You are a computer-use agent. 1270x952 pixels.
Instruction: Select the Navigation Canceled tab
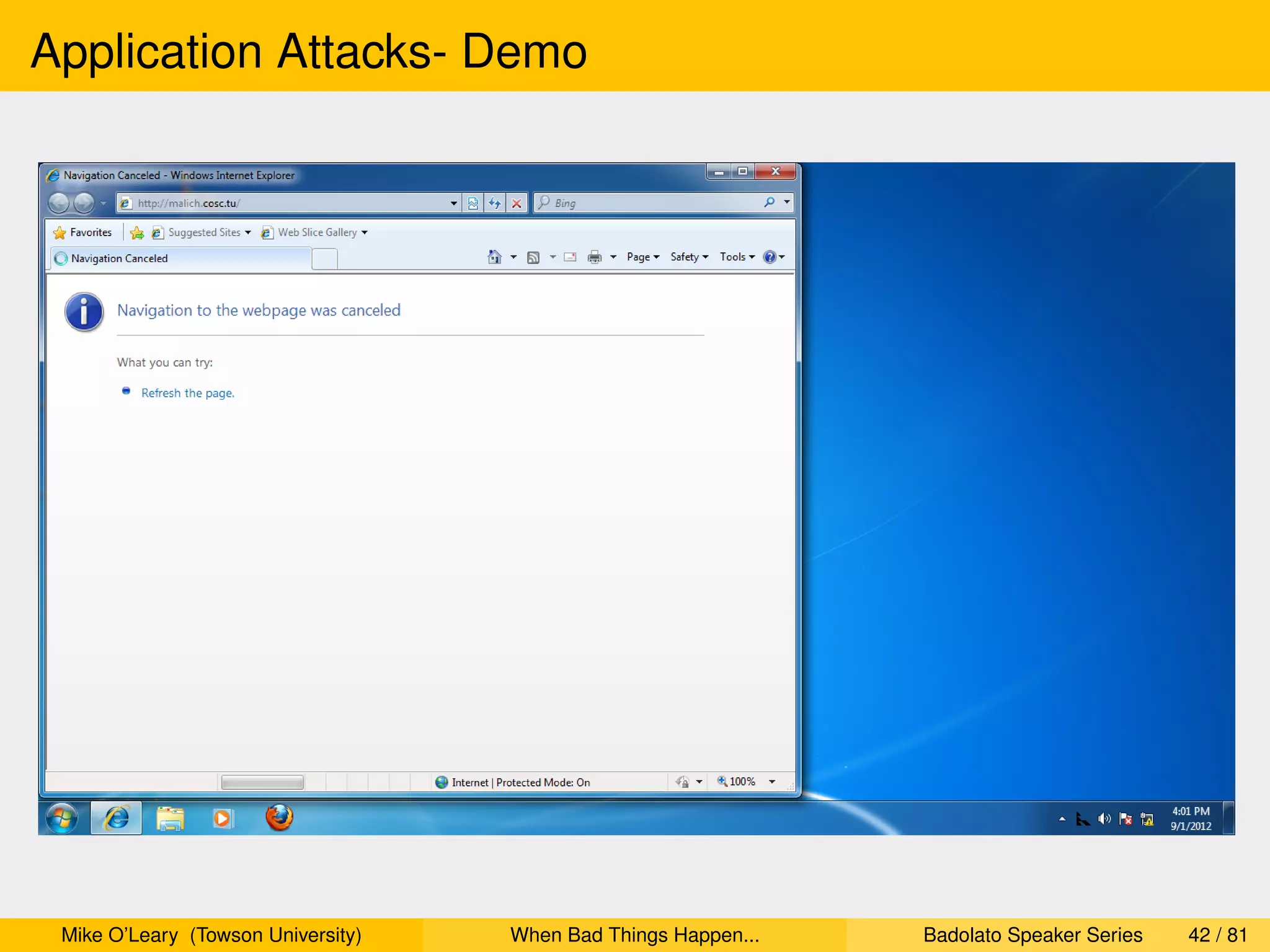pyautogui.click(x=180, y=258)
